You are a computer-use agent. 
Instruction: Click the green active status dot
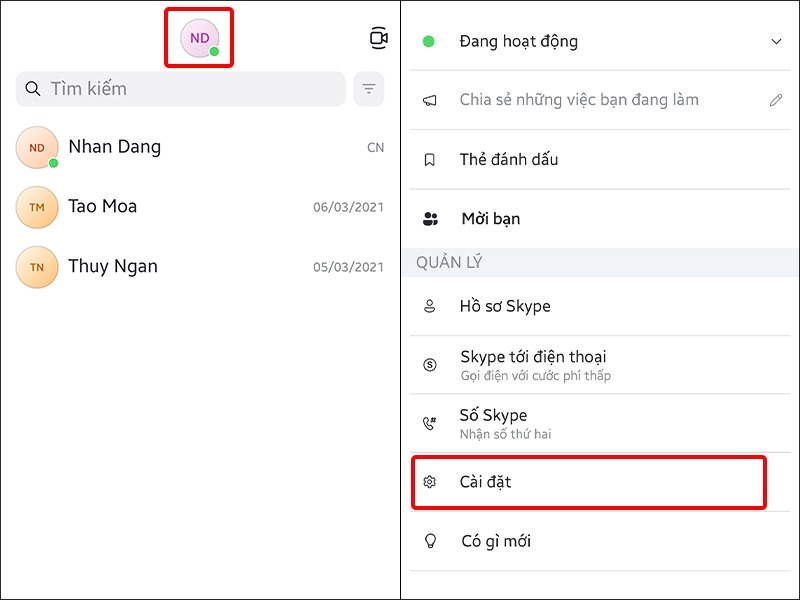(429, 40)
